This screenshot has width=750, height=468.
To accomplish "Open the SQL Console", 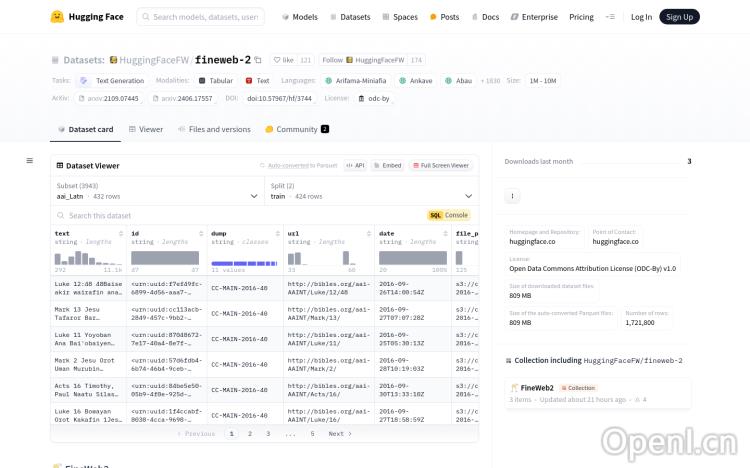I will 448,215.
